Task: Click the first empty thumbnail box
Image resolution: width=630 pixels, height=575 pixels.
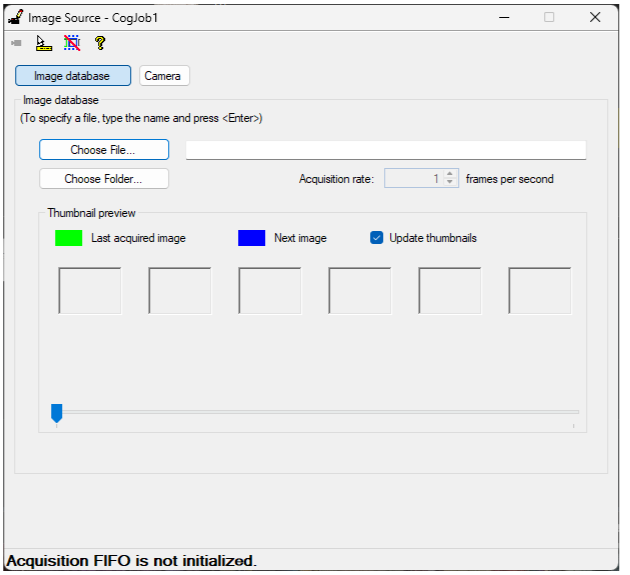Action: (90, 291)
